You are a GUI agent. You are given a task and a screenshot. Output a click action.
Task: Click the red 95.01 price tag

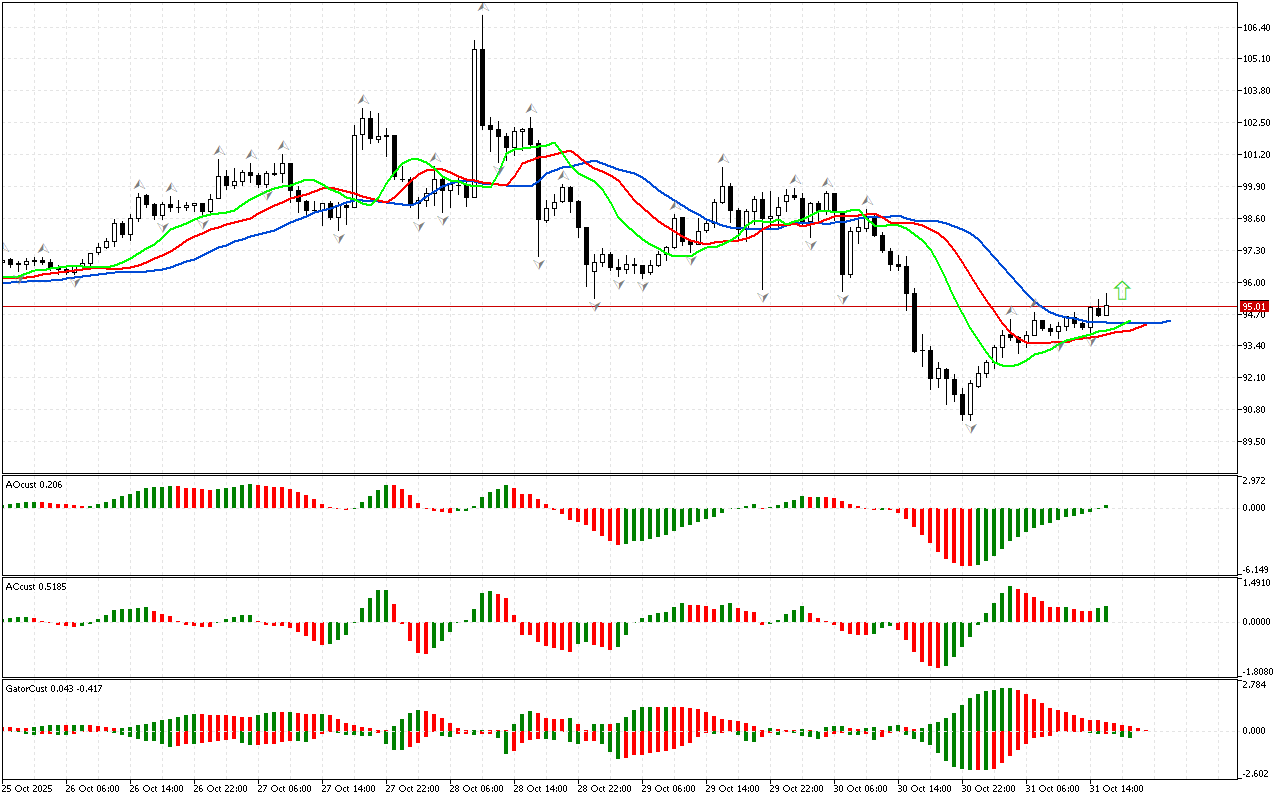[x=1254, y=306]
